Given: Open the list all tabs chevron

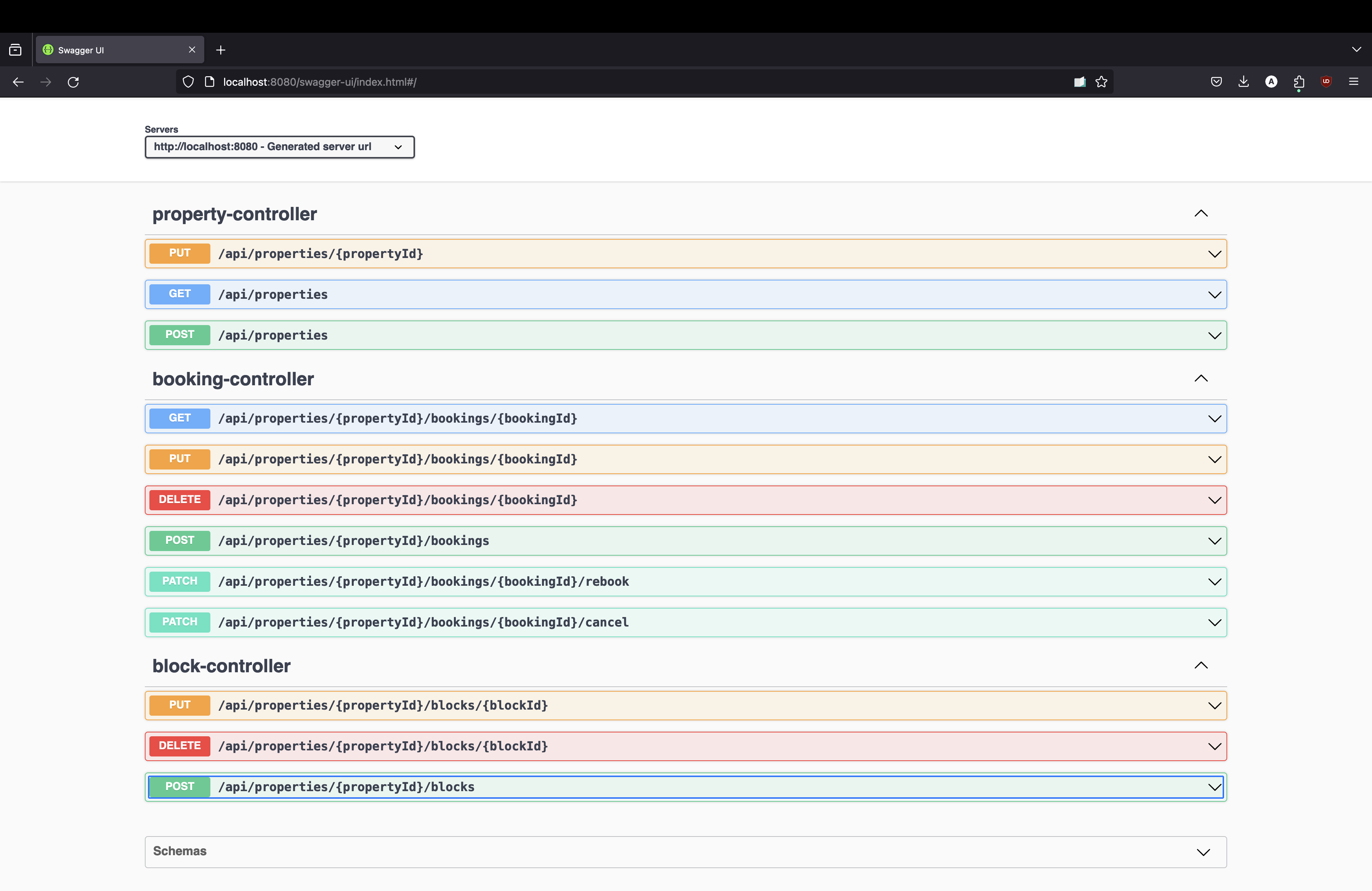Looking at the screenshot, I should pyautogui.click(x=1356, y=50).
